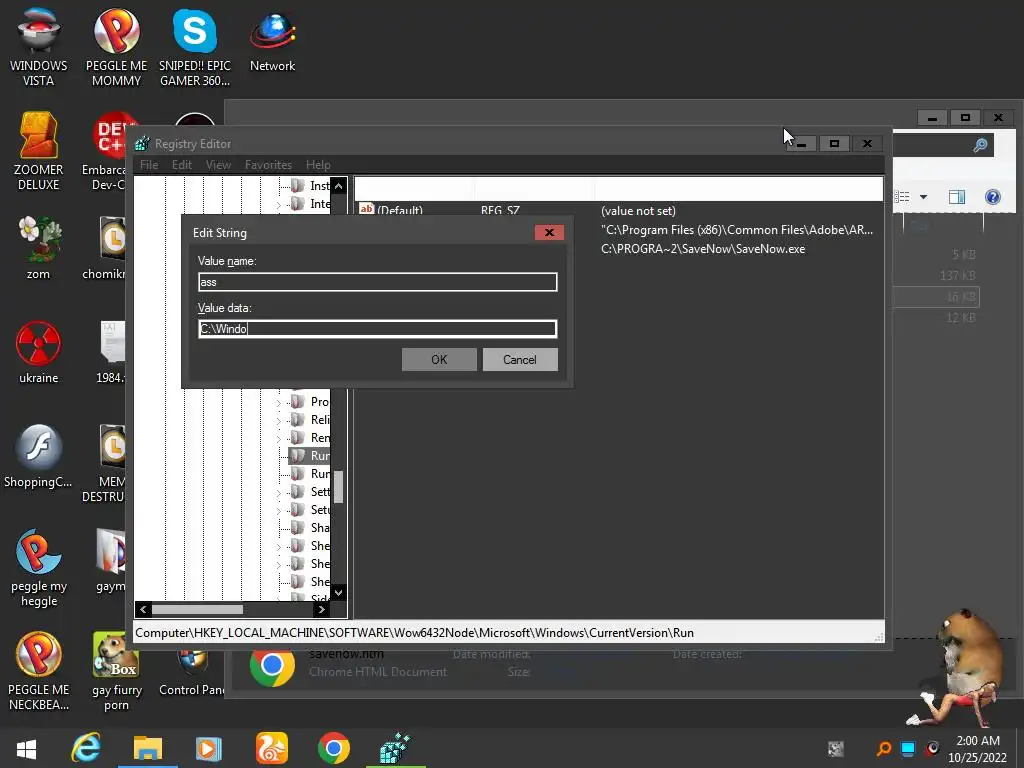1024x768 pixels.
Task: Expand the Pro registry key
Action: point(279,402)
